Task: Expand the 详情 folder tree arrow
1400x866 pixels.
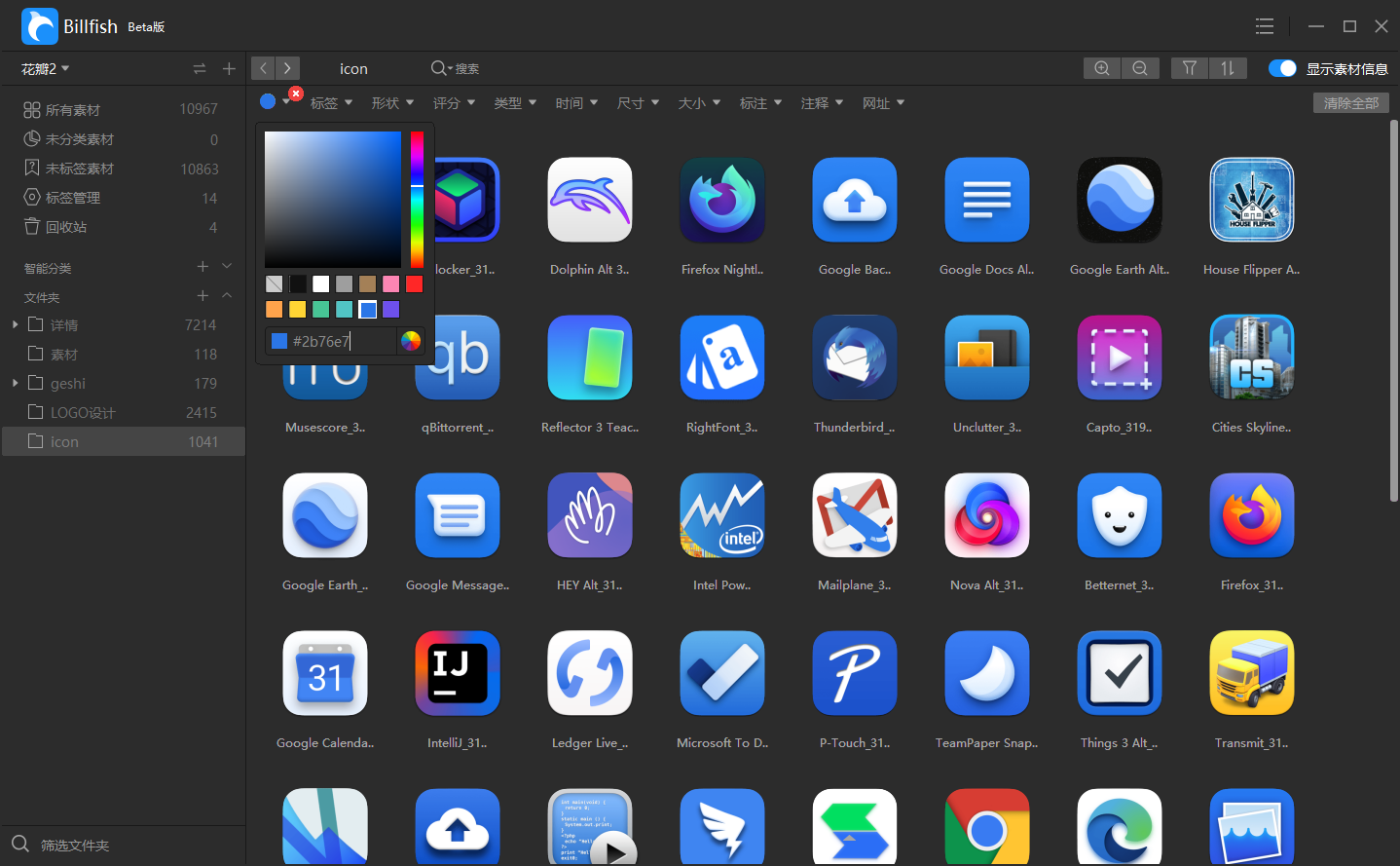Action: click(x=15, y=324)
